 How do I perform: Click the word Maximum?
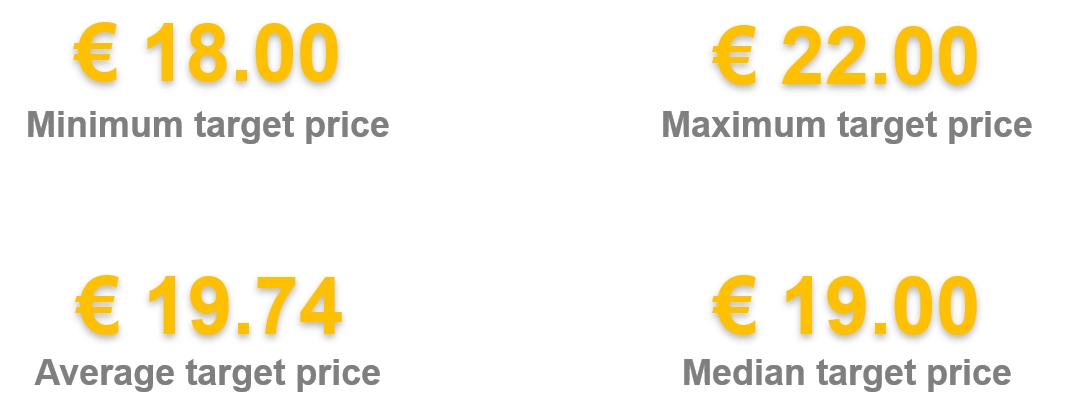tap(744, 125)
